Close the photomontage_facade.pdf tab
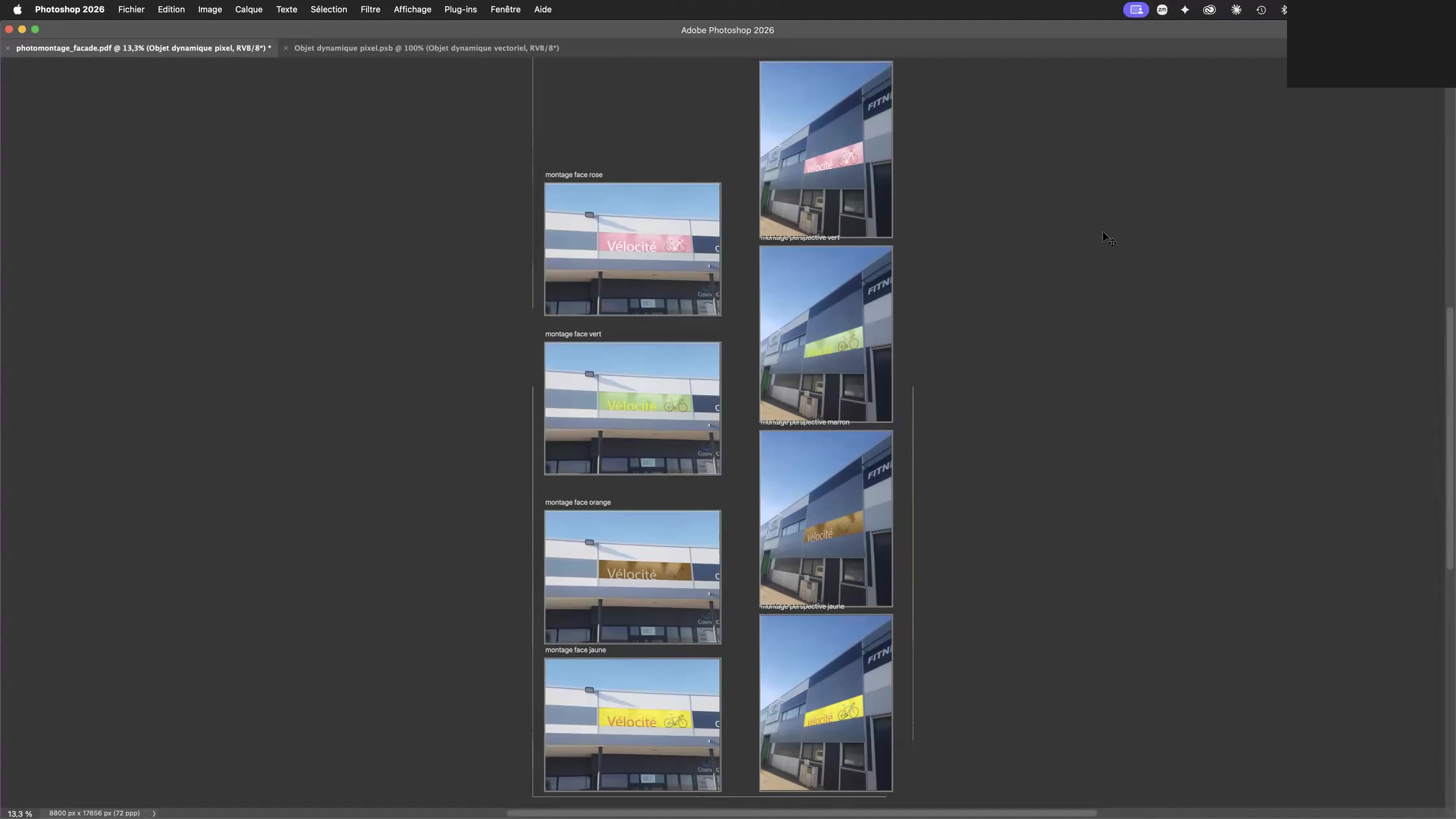The height and width of the screenshot is (819, 1456). pyautogui.click(x=8, y=48)
